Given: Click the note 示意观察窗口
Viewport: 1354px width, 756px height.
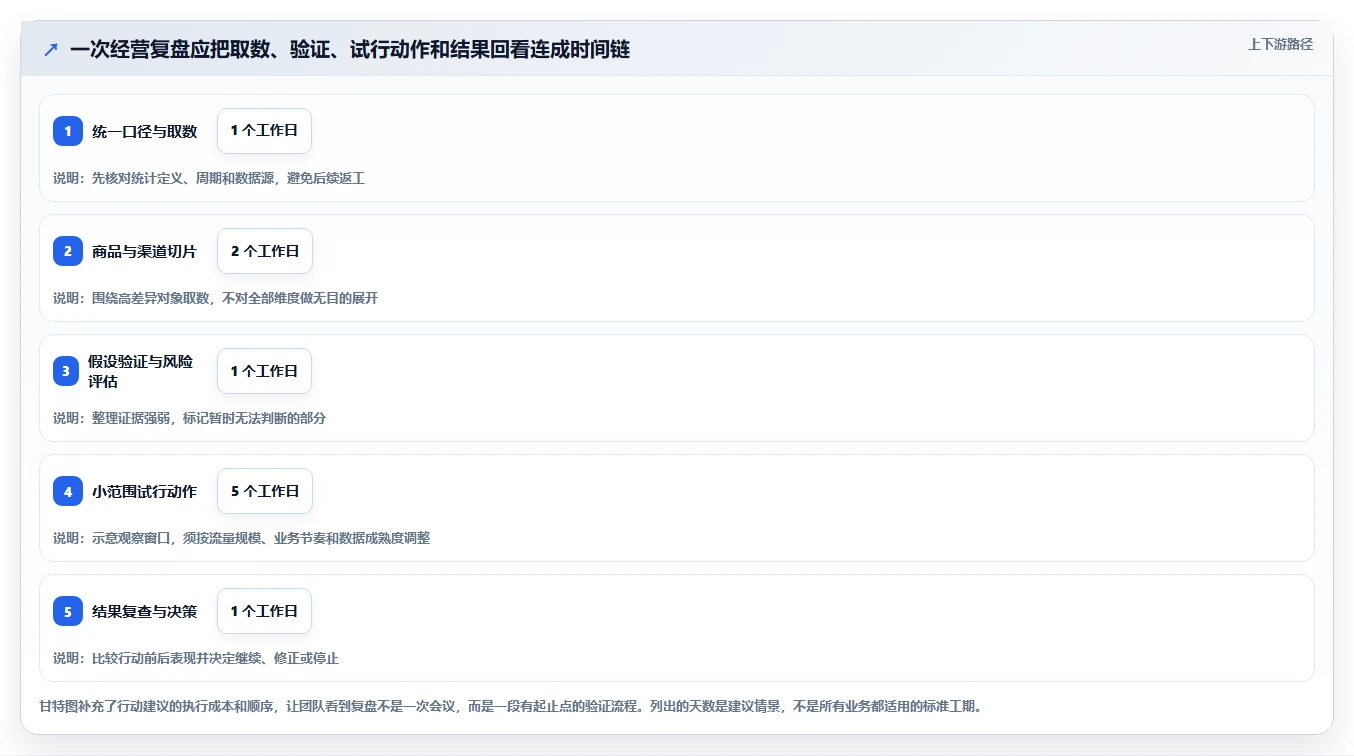Looking at the screenshot, I should click(x=241, y=538).
